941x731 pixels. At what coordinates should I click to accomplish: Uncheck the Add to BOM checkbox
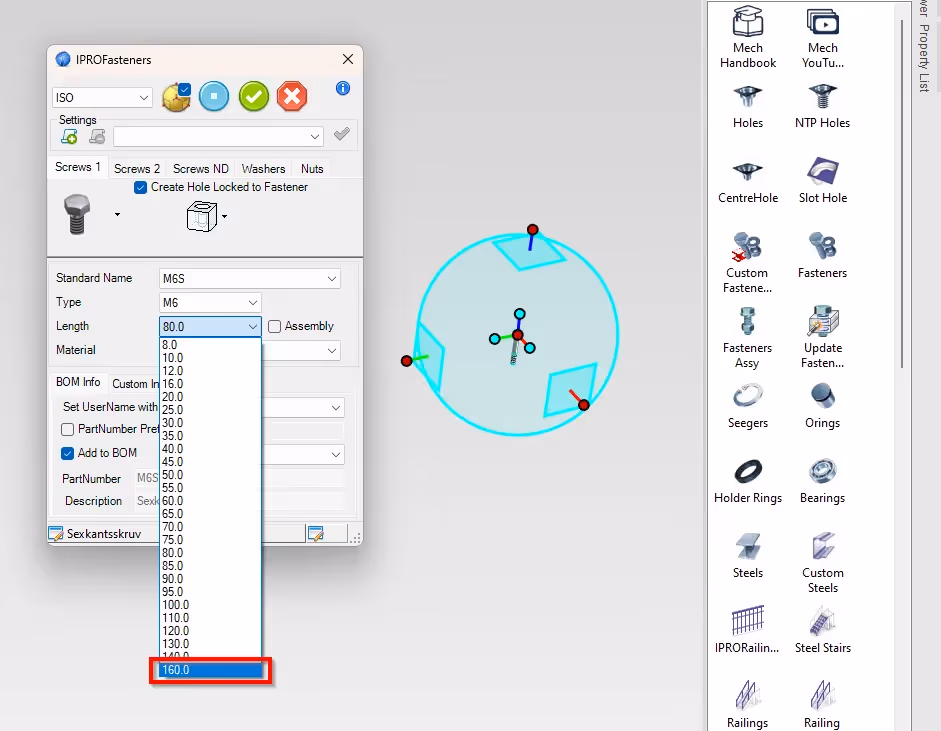click(68, 454)
